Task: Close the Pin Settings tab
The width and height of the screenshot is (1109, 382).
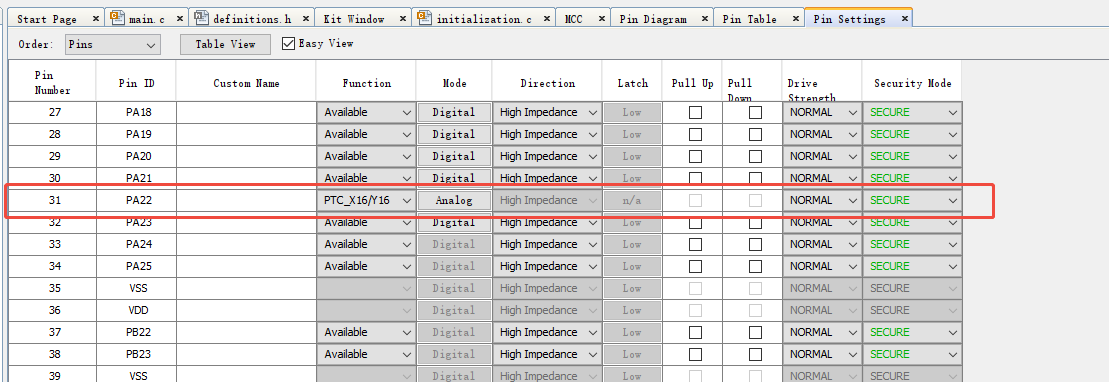Action: pos(904,19)
